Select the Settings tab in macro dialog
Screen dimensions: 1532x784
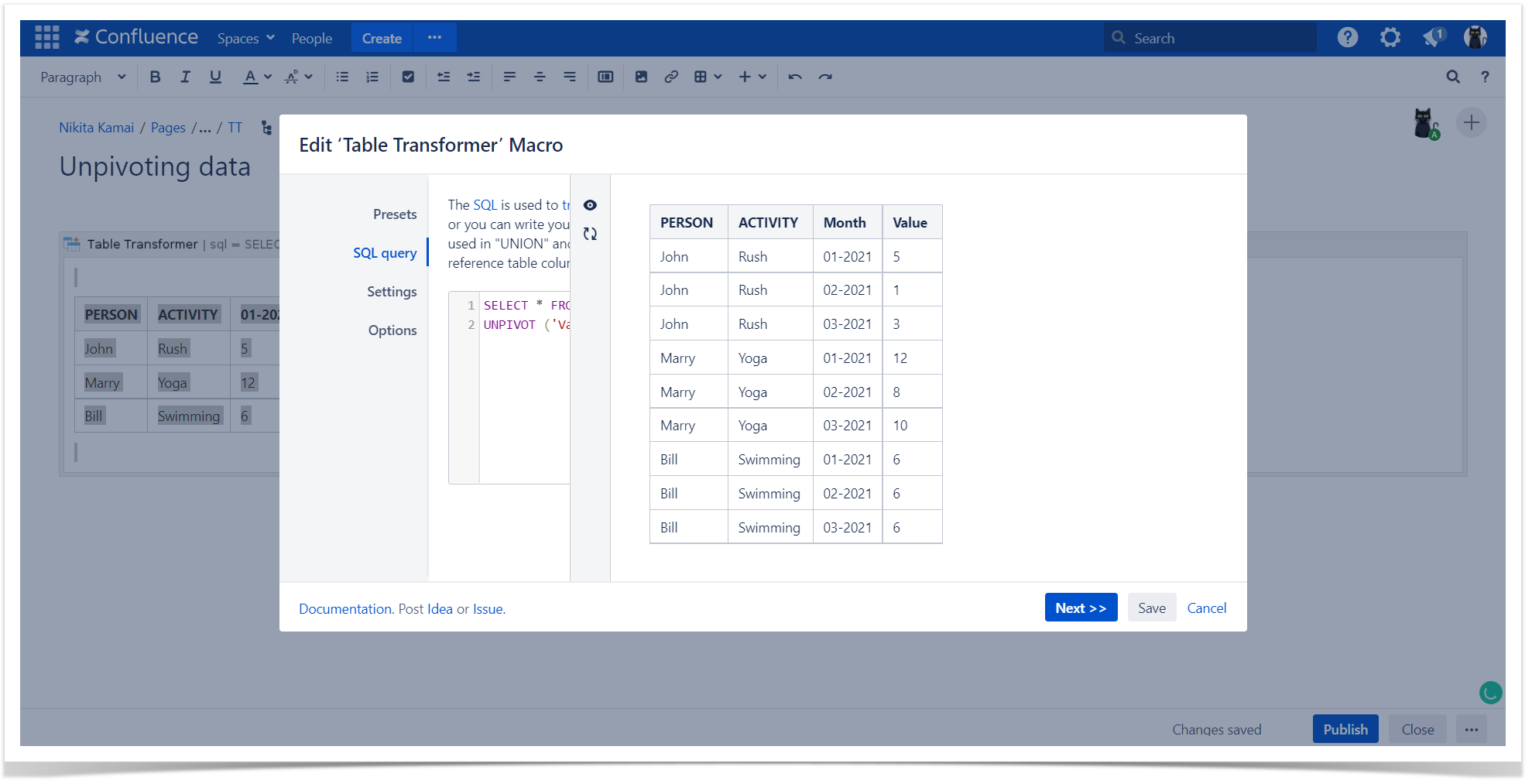391,292
